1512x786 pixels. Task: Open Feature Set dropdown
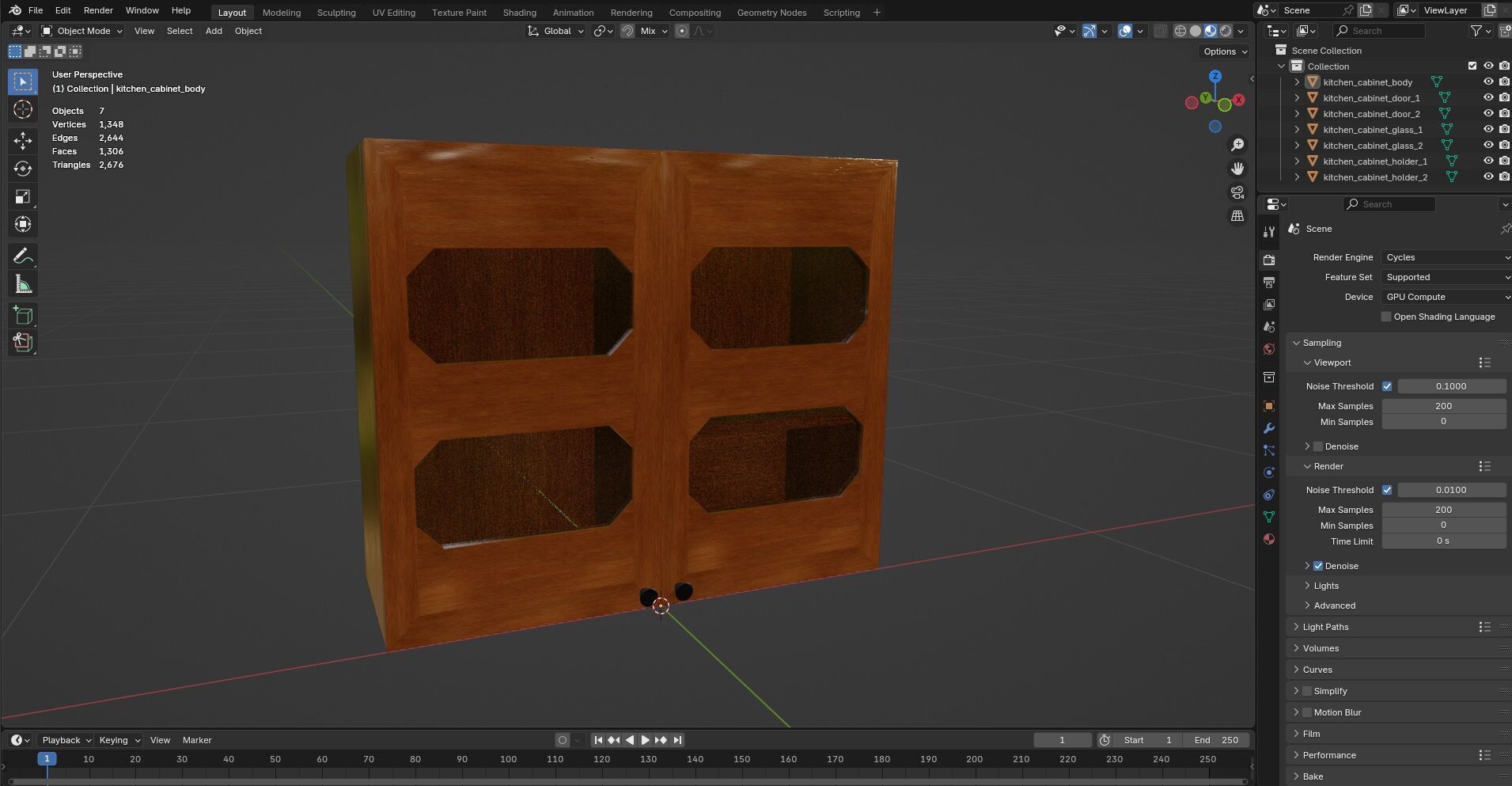pos(1446,277)
